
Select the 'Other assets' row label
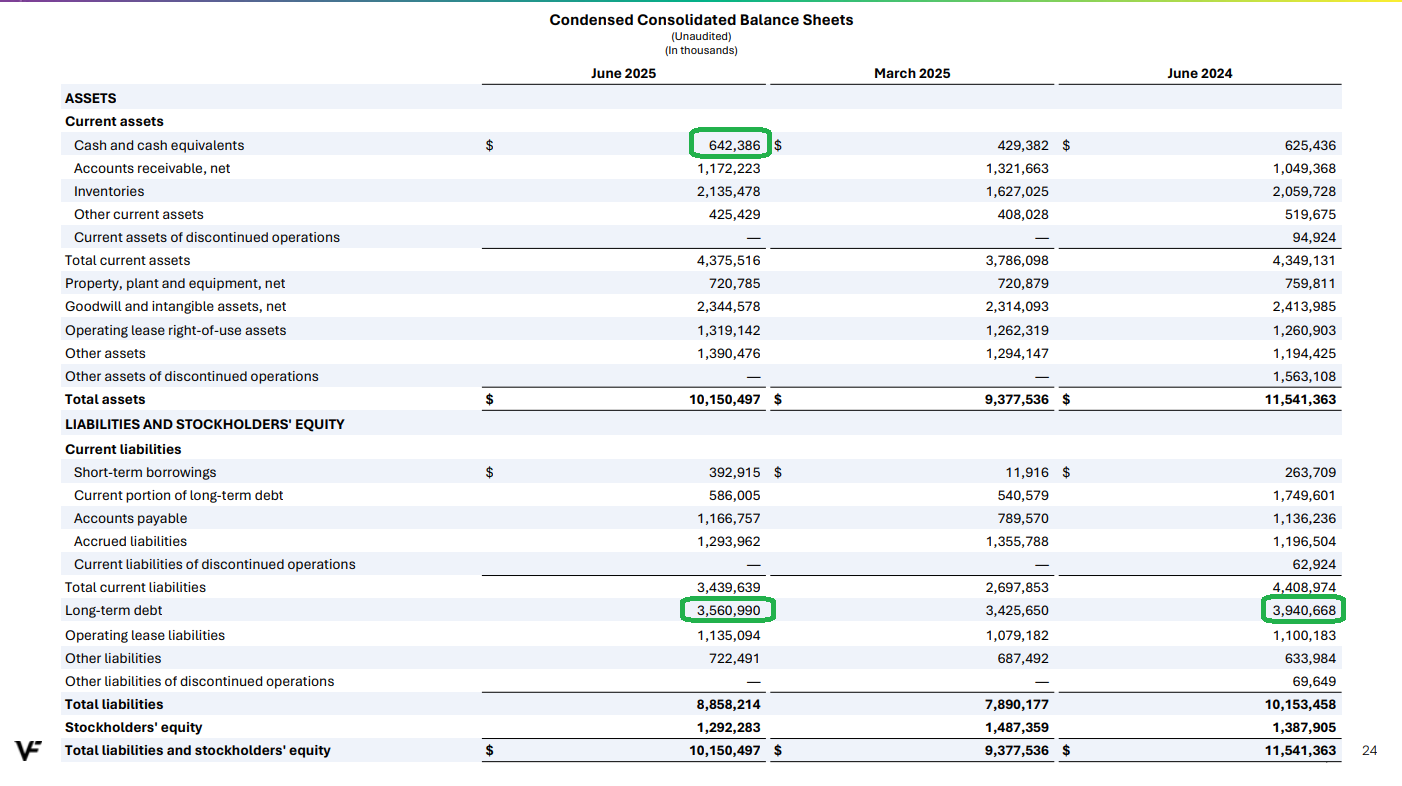pos(105,353)
